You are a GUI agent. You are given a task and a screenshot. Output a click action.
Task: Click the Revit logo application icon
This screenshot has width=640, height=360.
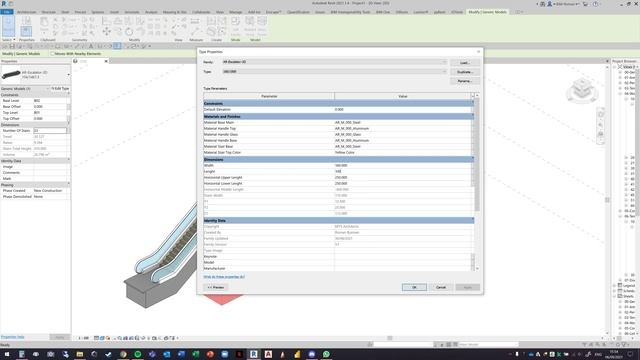coord(4,4)
